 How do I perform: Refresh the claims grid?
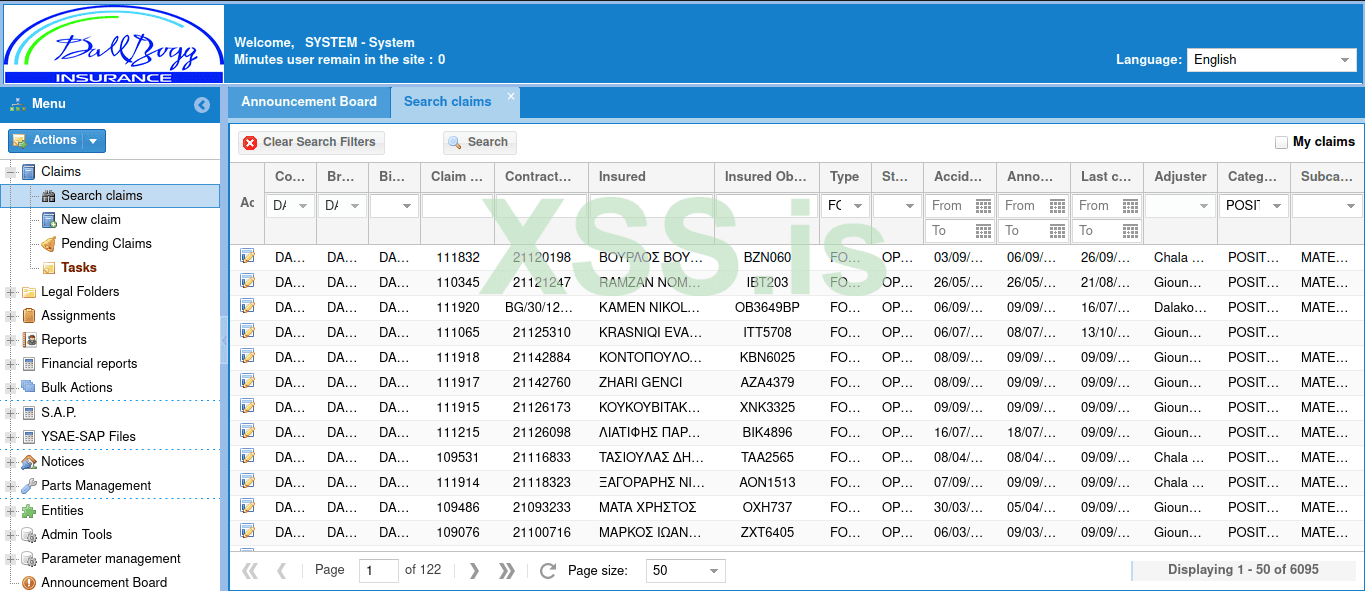coord(547,571)
